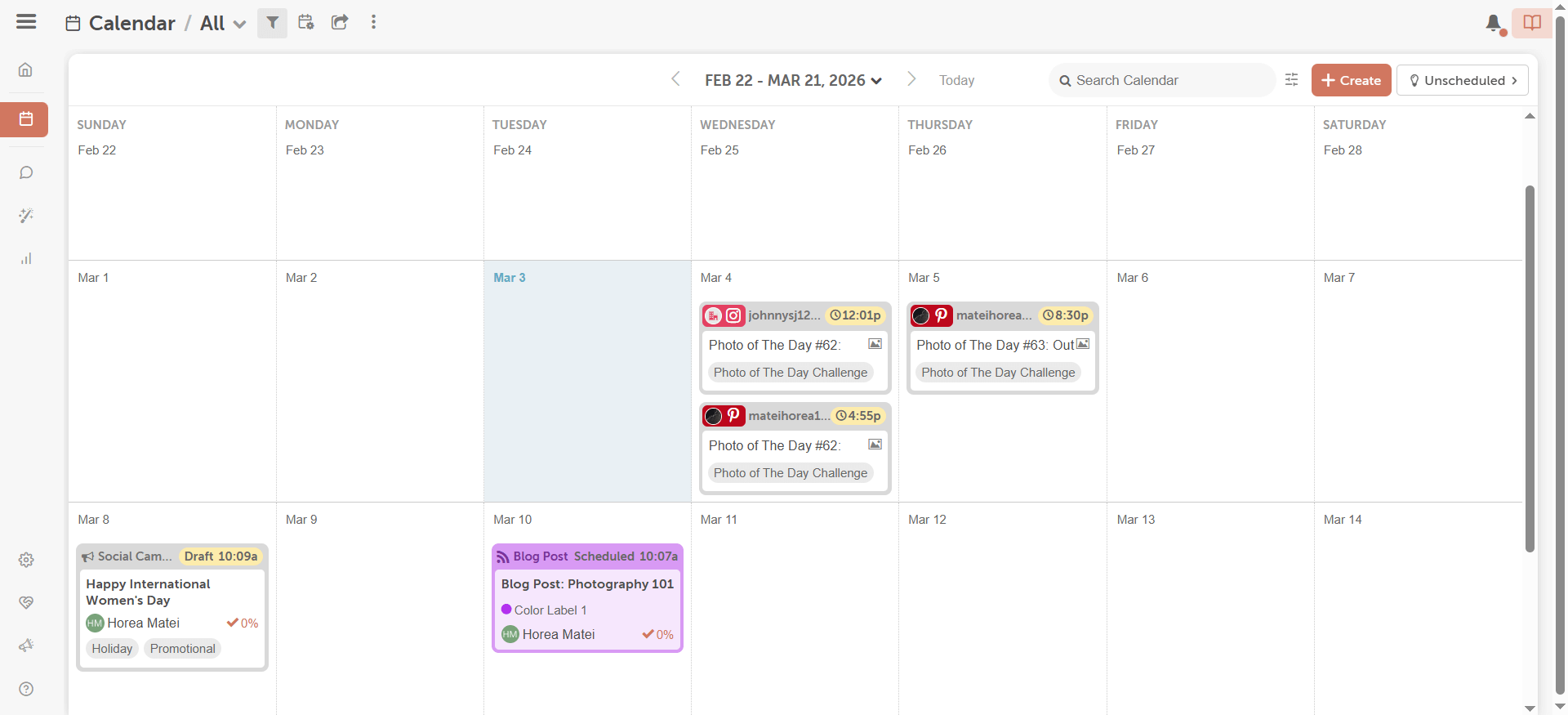The image size is (1568, 715).
Task: Jump to Today in the calendar
Action: 956,80
